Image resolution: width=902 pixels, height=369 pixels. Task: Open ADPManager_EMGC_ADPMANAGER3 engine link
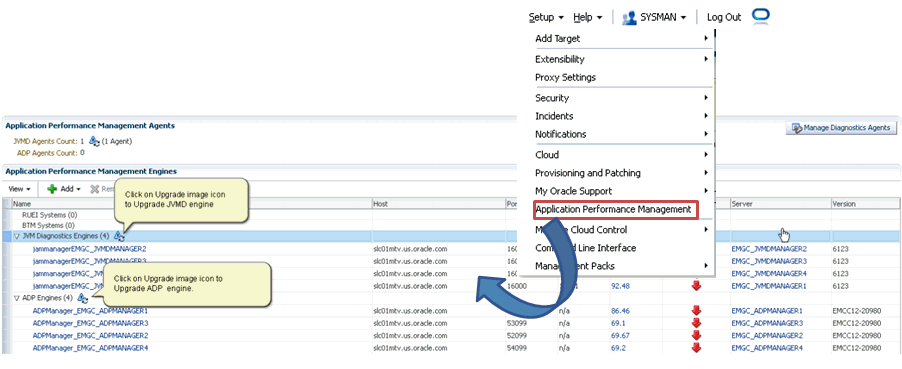[x=90, y=323]
